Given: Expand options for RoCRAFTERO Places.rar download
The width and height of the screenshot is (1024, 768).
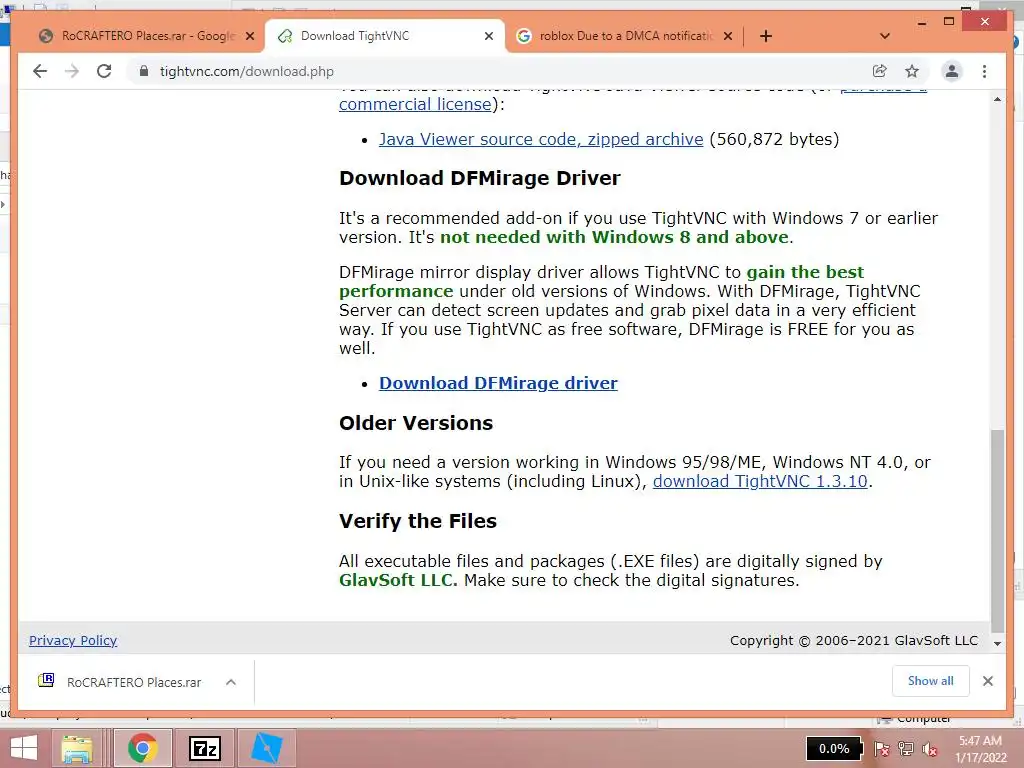Looking at the screenshot, I should 231,682.
